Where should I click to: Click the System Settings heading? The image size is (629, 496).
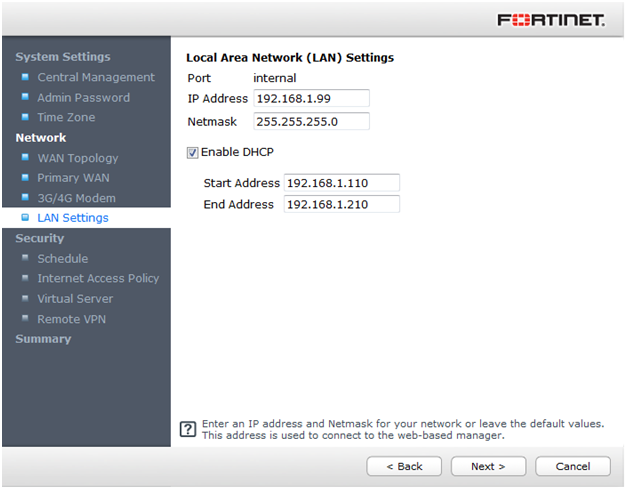pyautogui.click(x=63, y=57)
